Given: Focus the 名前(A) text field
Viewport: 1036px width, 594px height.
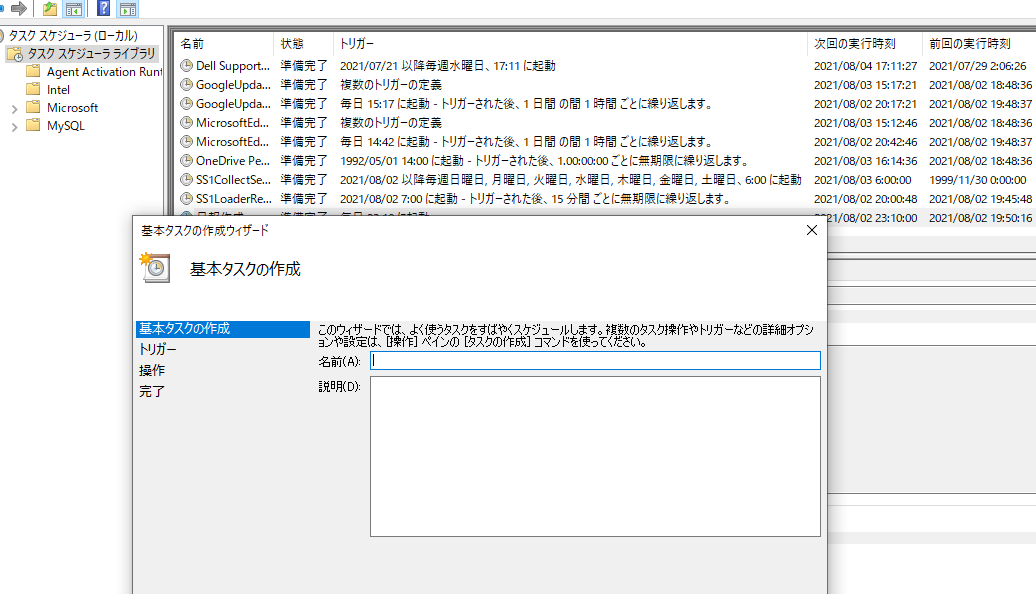Looking at the screenshot, I should click(595, 360).
